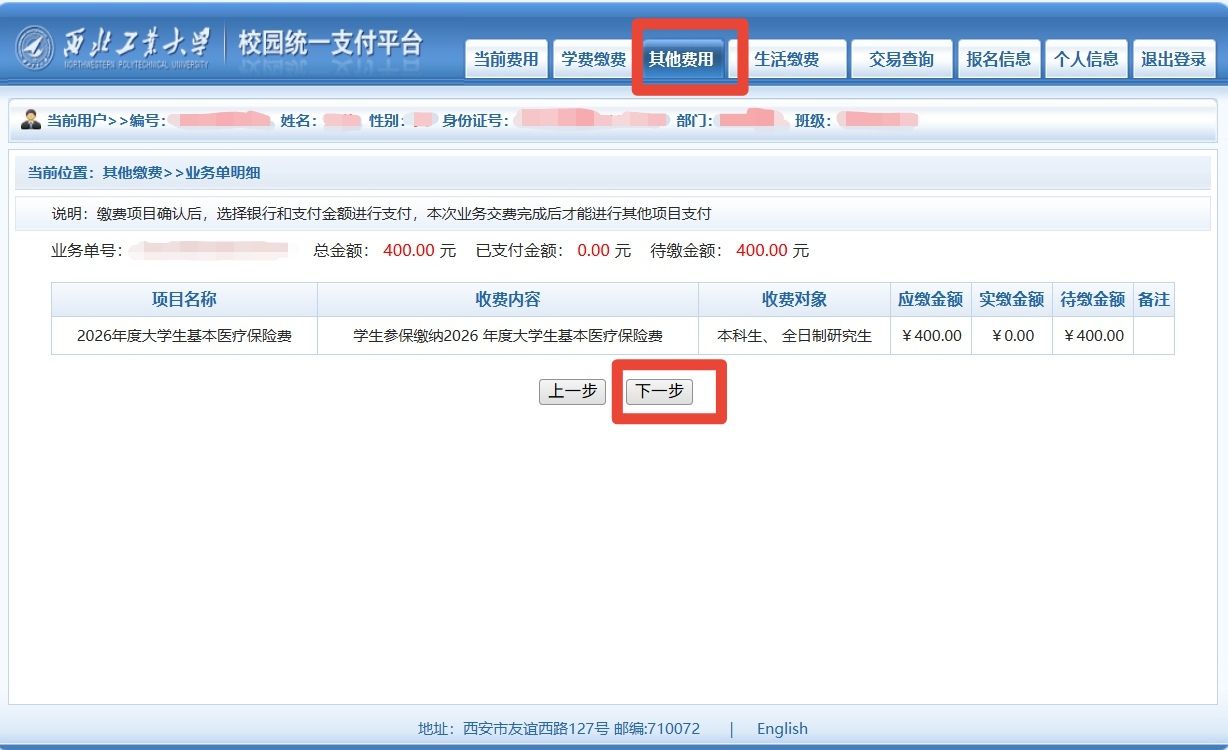The image size is (1228, 750).
Task: Click the 项目名称 column header
Action: coord(184,299)
